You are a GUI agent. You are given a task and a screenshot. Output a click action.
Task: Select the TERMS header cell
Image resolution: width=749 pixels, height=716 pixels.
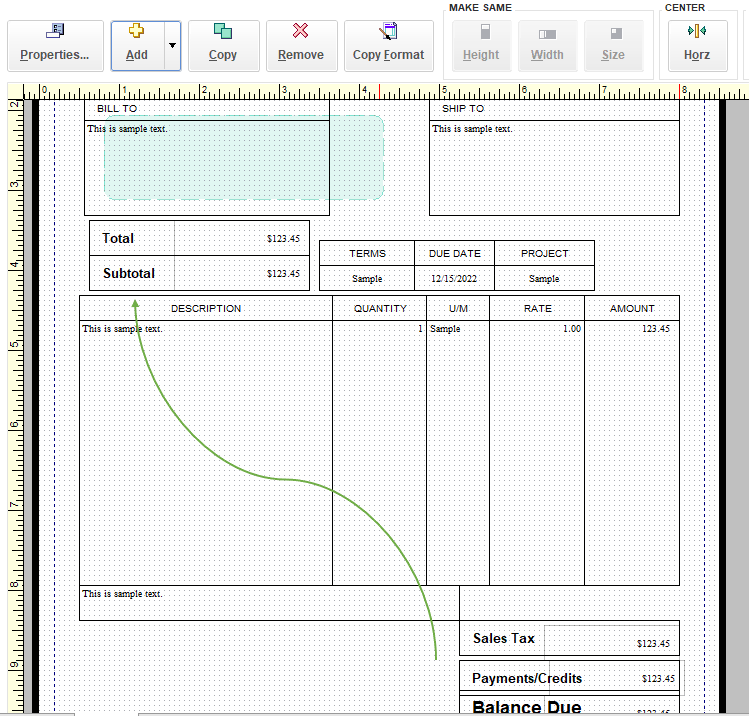point(367,254)
